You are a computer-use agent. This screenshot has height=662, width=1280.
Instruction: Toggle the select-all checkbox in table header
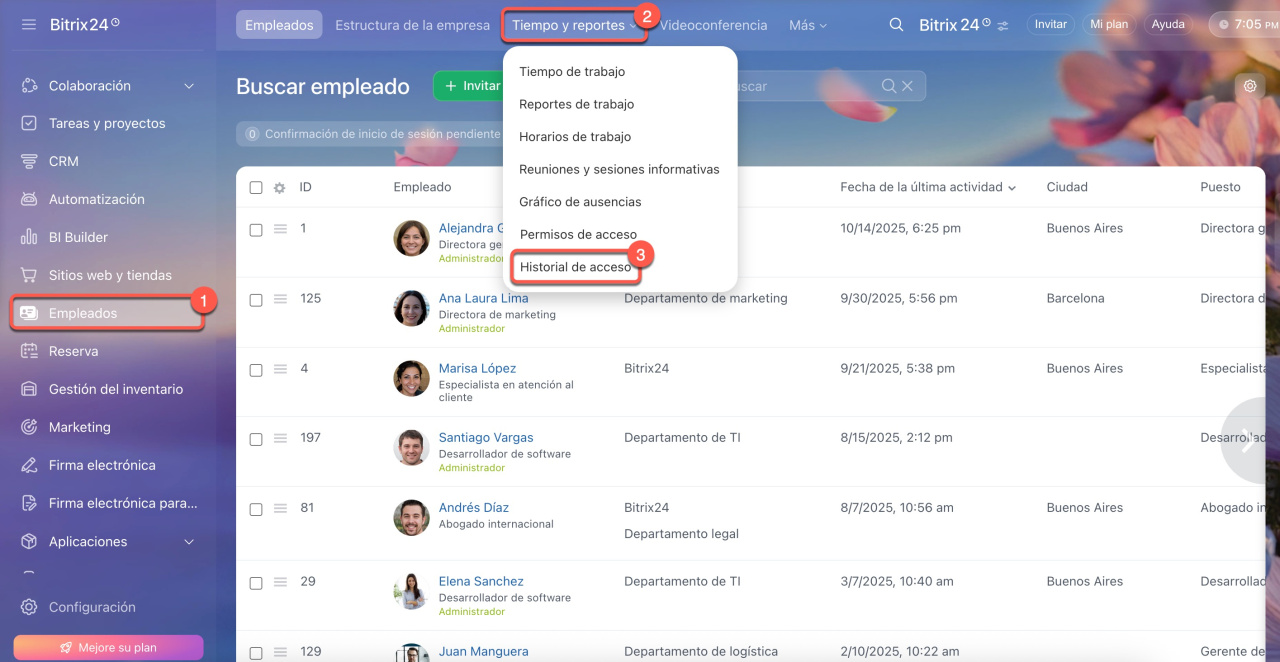point(256,188)
